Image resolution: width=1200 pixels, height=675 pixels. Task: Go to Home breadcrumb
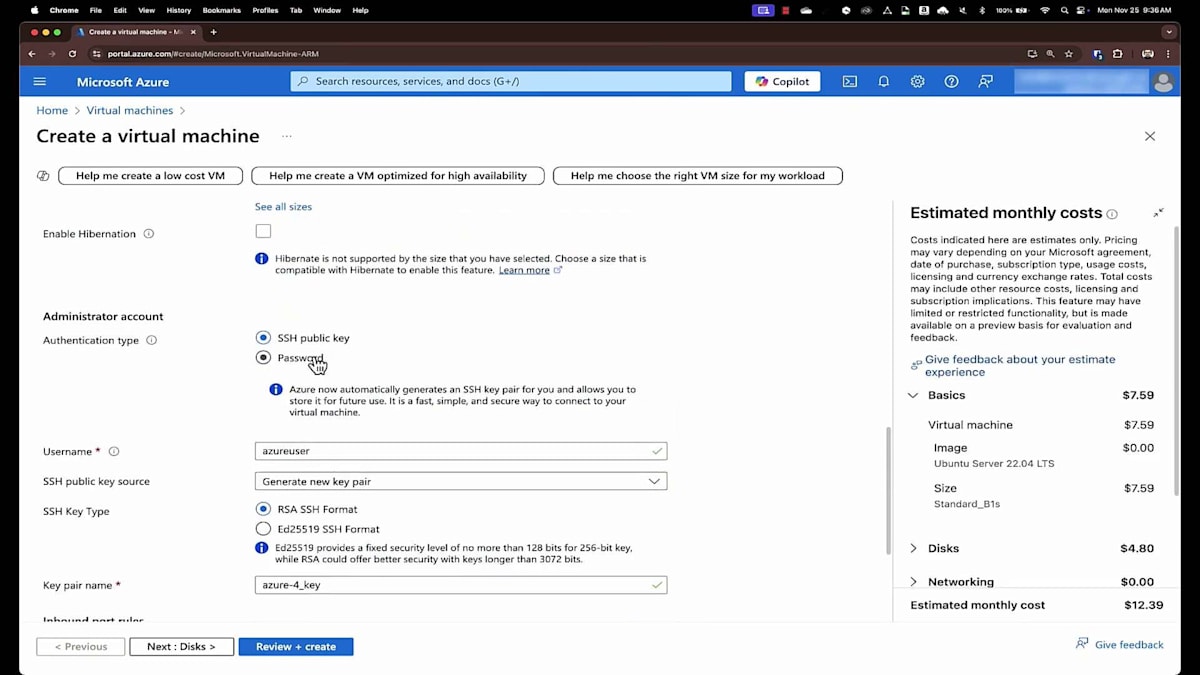pyautogui.click(x=52, y=111)
